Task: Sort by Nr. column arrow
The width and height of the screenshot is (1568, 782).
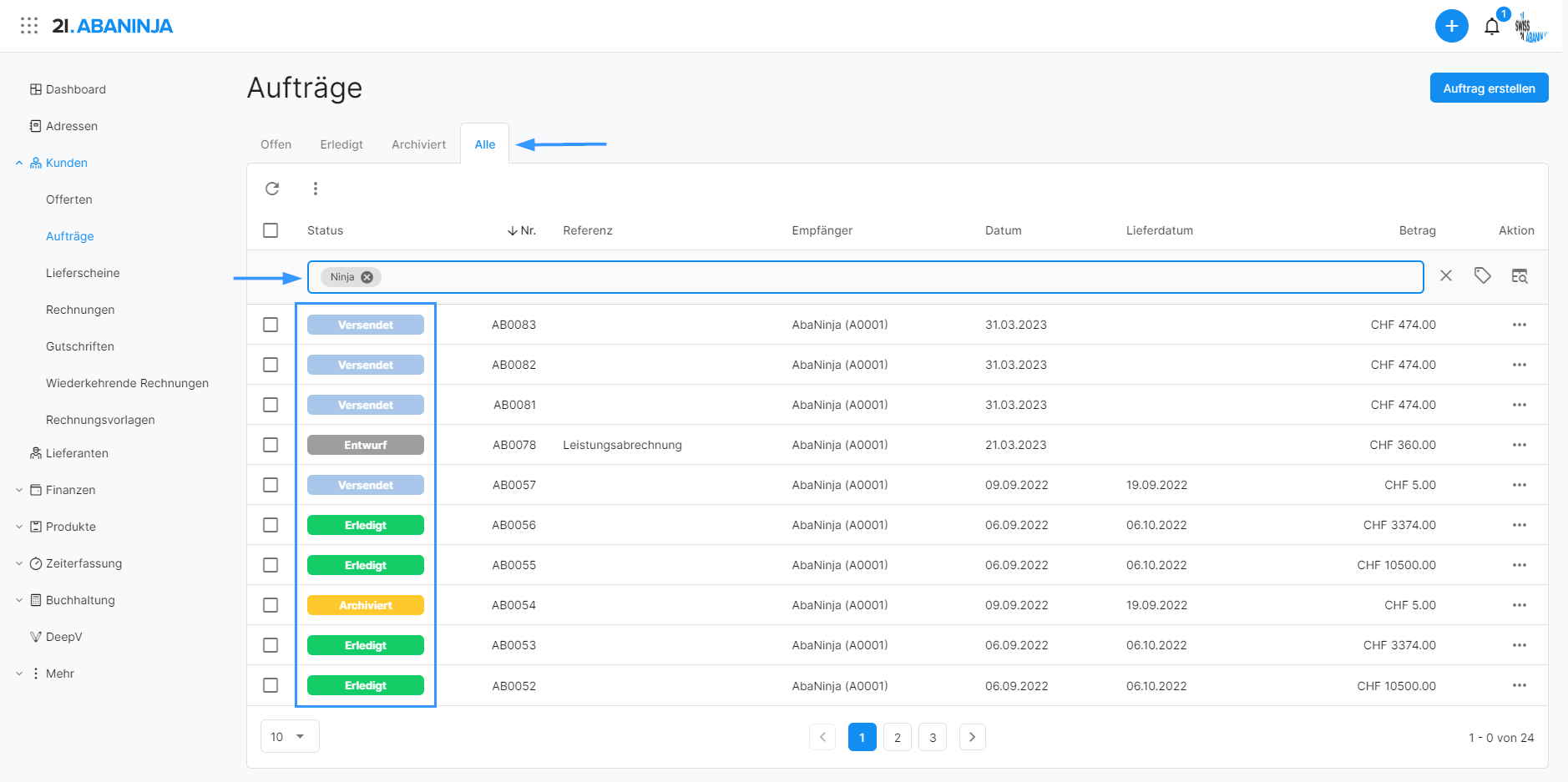Action: [x=512, y=230]
